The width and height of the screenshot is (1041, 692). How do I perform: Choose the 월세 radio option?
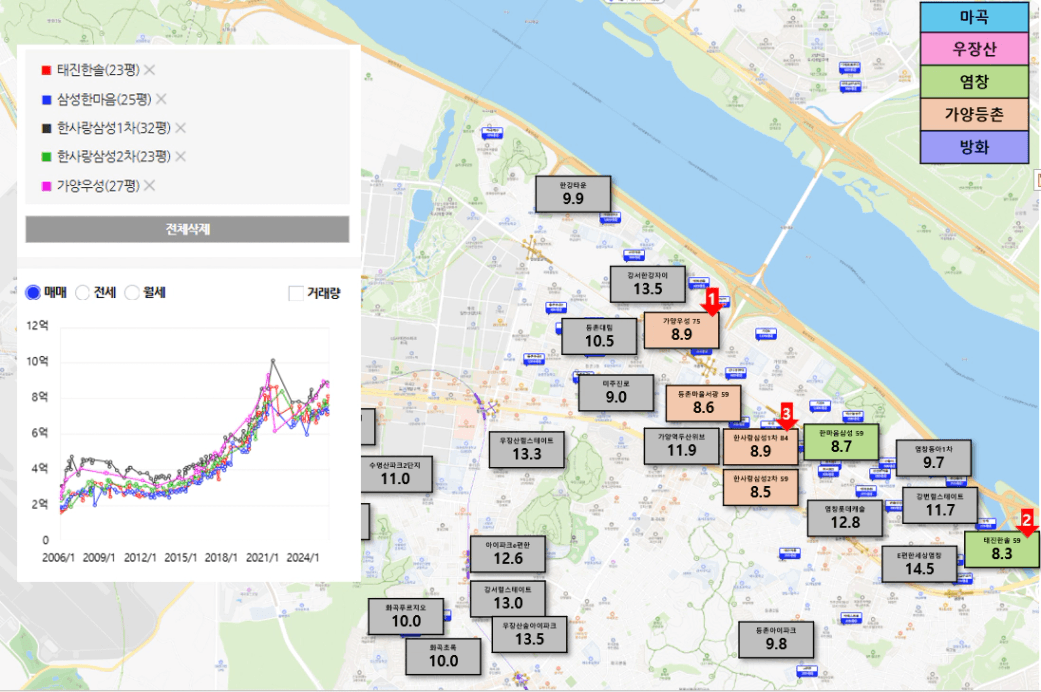pyautogui.click(x=132, y=293)
